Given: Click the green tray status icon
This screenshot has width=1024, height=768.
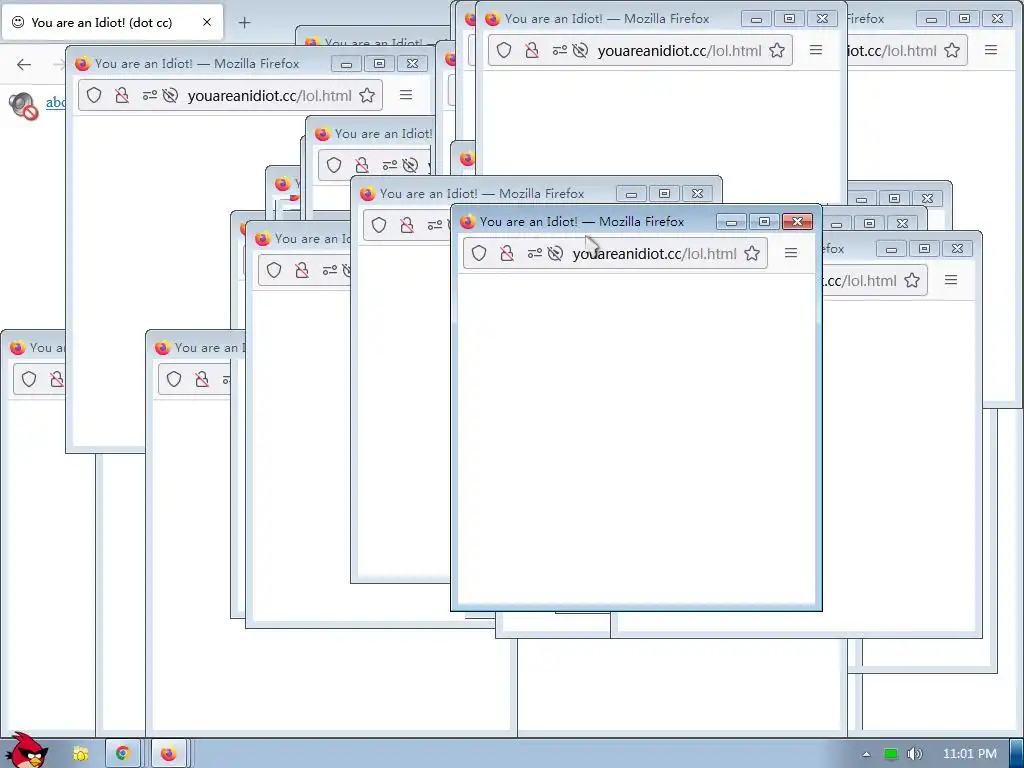Looking at the screenshot, I should click(x=891, y=754).
